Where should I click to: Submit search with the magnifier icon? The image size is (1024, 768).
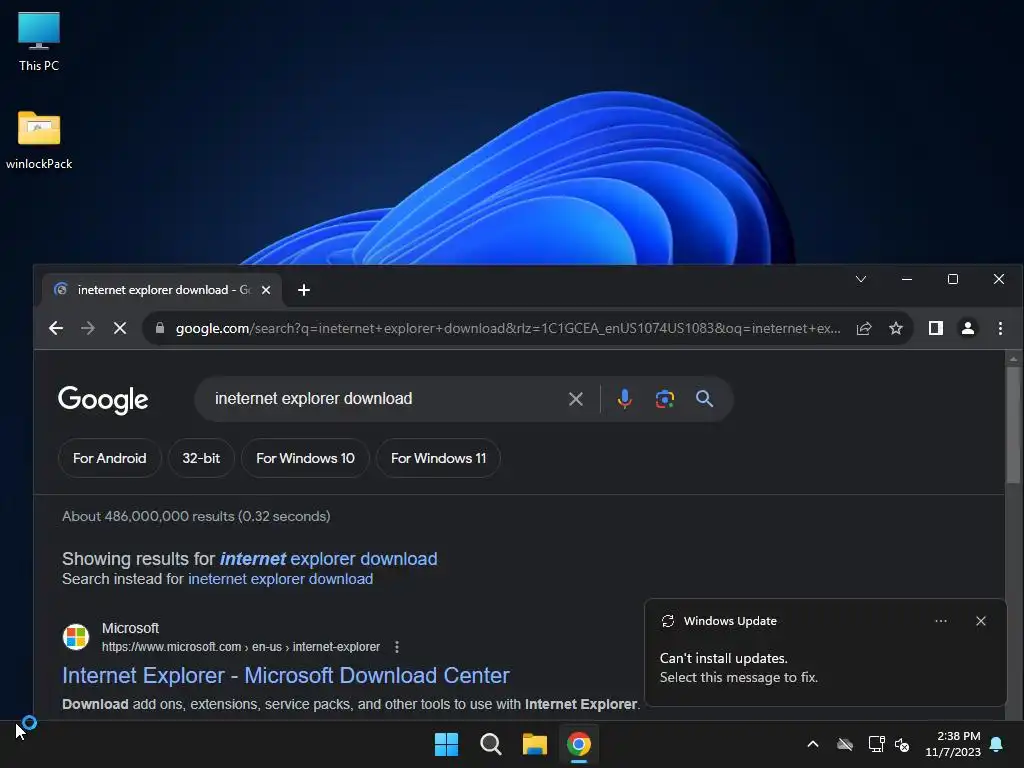tap(704, 399)
